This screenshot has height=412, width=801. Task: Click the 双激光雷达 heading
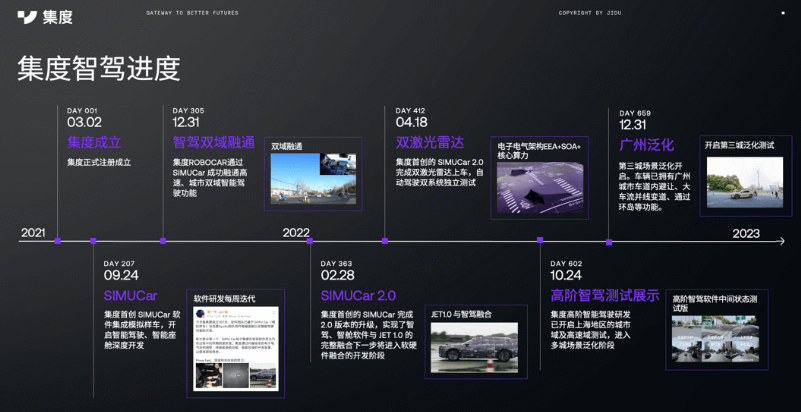[429, 143]
